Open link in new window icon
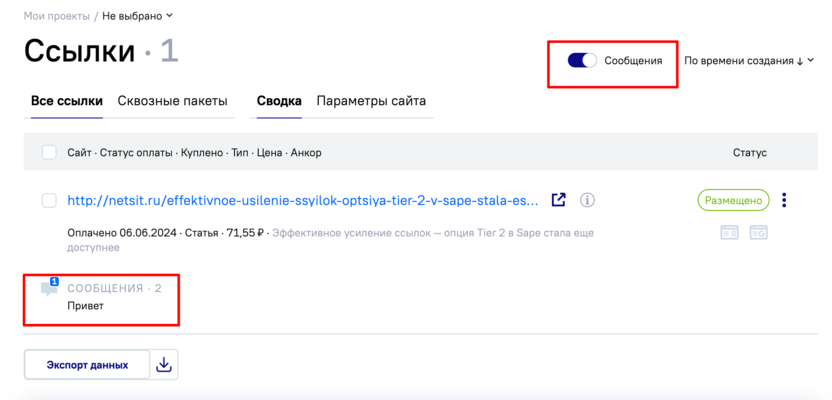The image size is (832, 400). 559,200
